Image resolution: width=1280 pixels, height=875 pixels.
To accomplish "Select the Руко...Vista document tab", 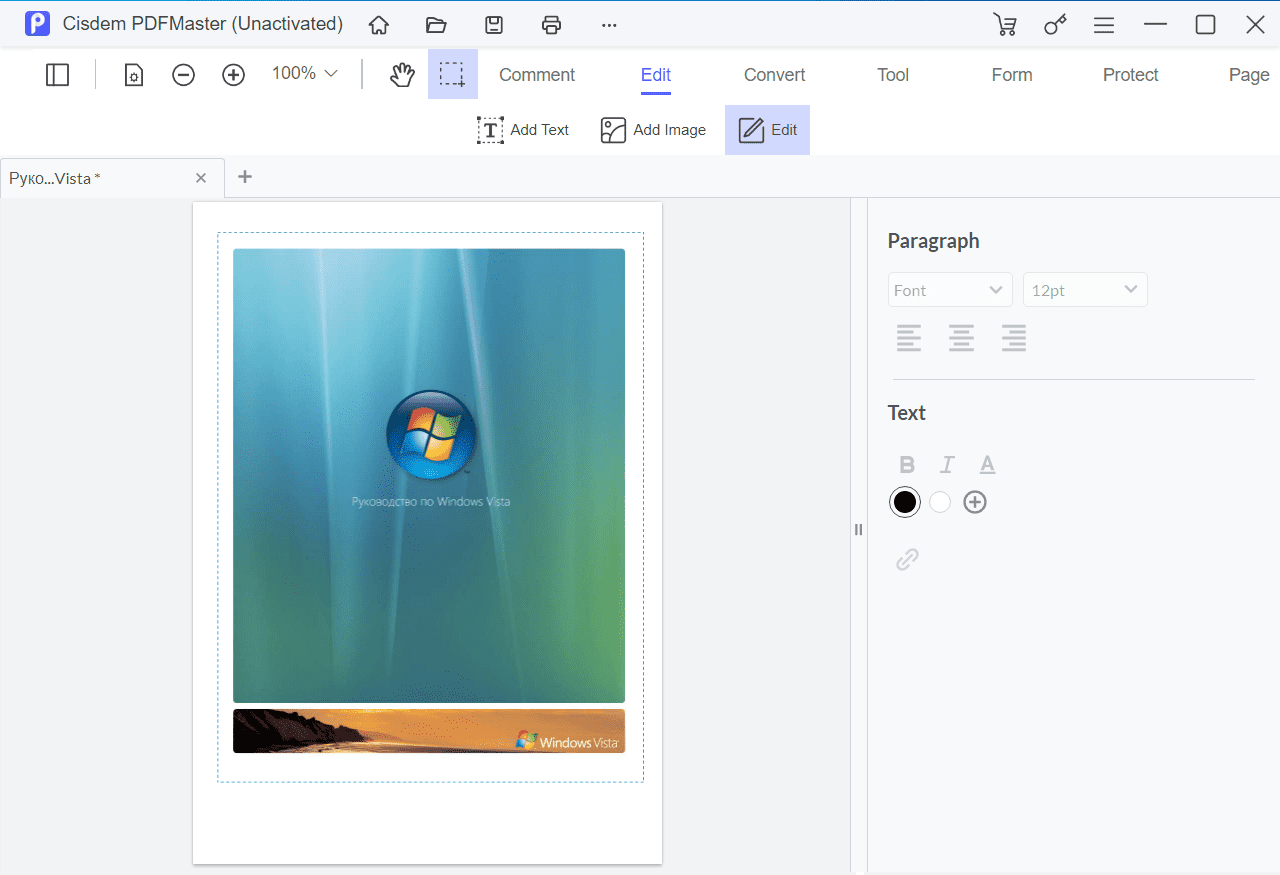I will tap(112, 178).
